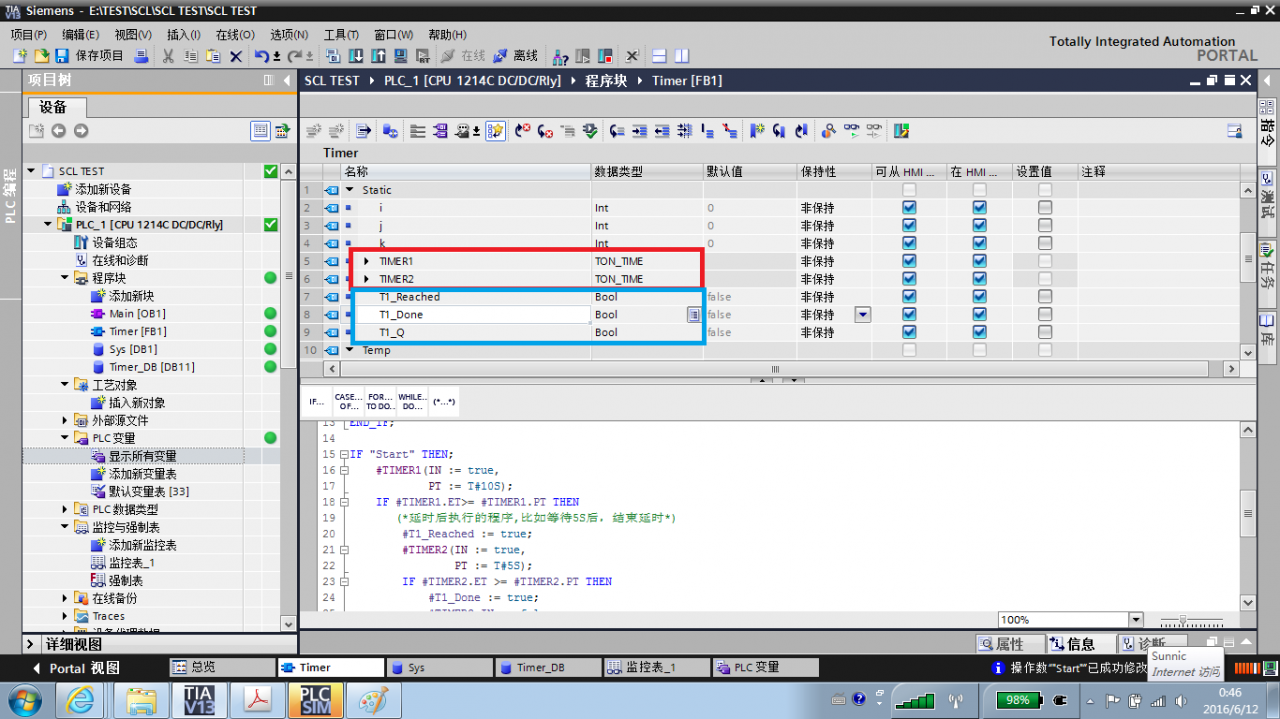The width and height of the screenshot is (1280, 719).
Task: Uncheck visible in HMI checkbox for T1_Q
Action: 980,333
